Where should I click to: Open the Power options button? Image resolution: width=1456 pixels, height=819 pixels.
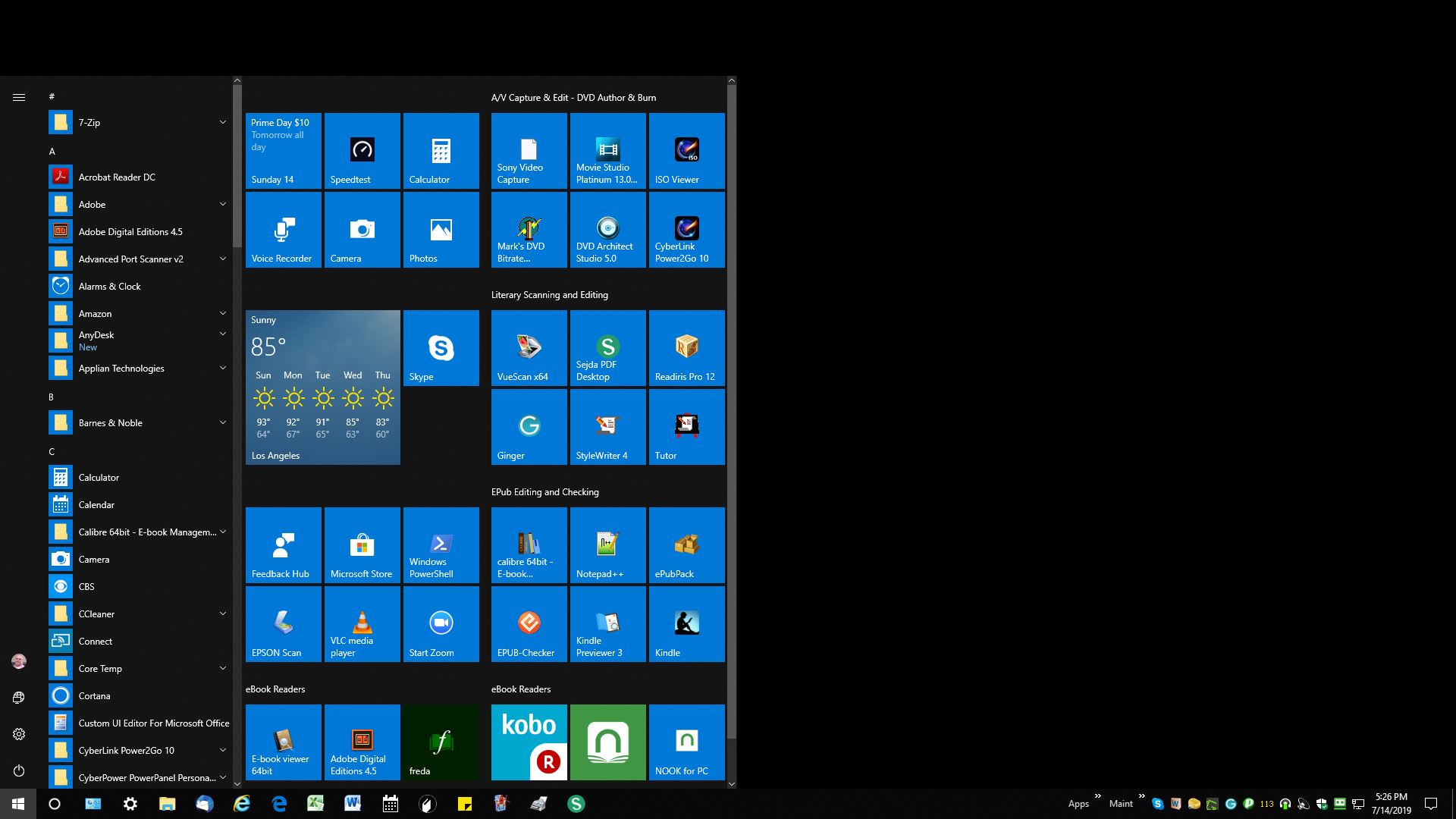19,770
